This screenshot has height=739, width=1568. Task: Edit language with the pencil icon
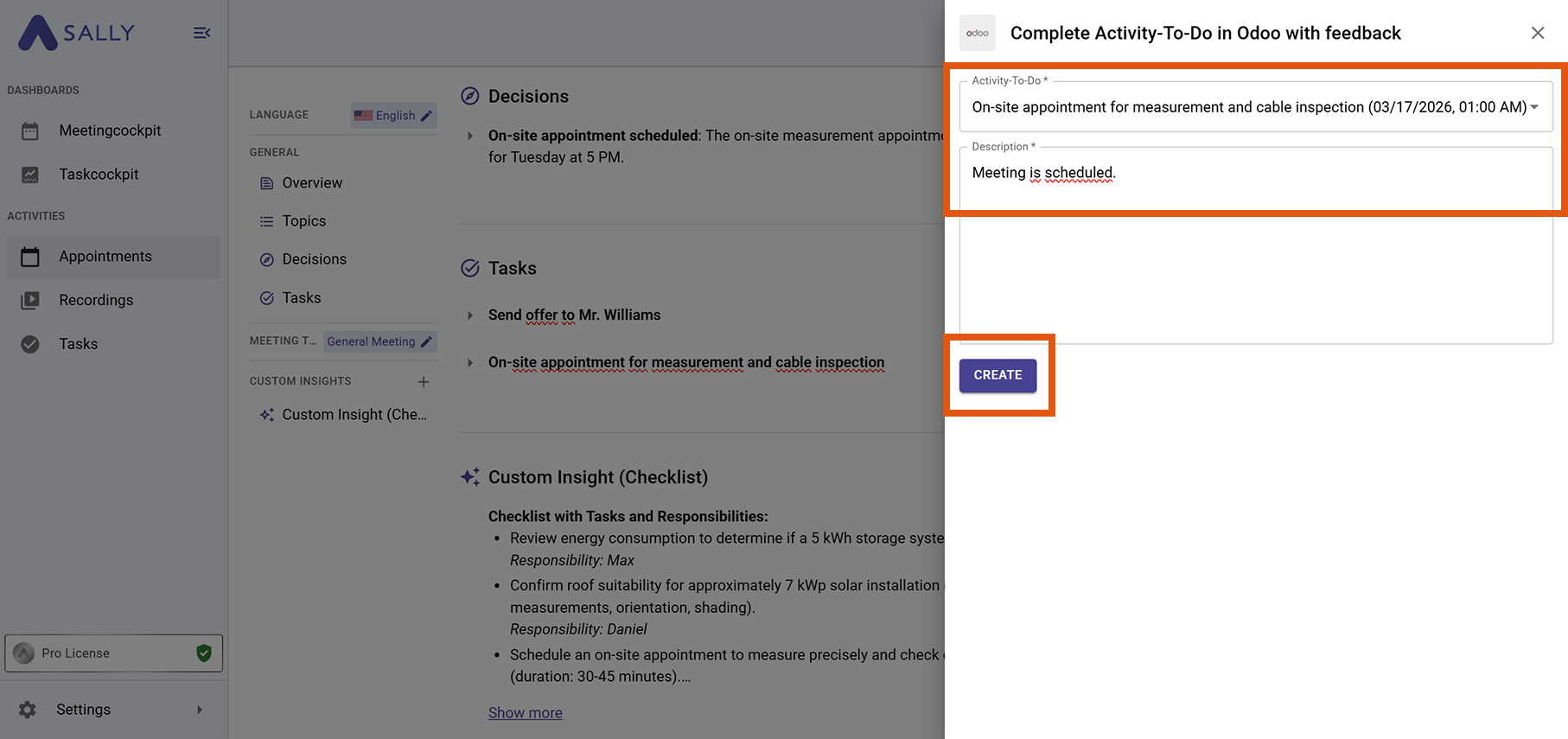click(426, 116)
